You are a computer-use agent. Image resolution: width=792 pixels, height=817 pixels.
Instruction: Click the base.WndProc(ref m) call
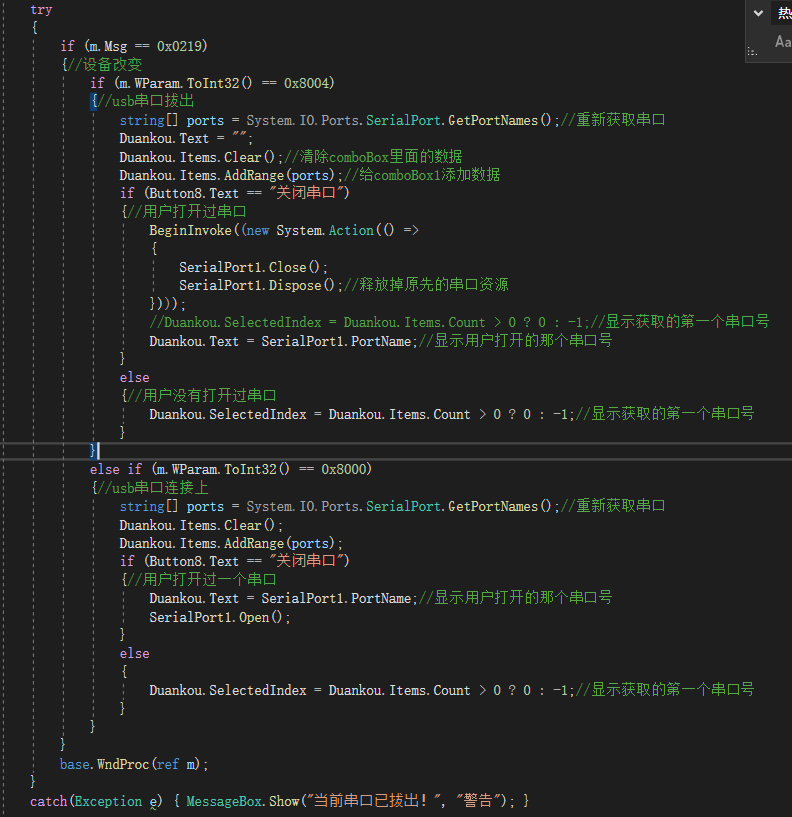(x=135, y=764)
